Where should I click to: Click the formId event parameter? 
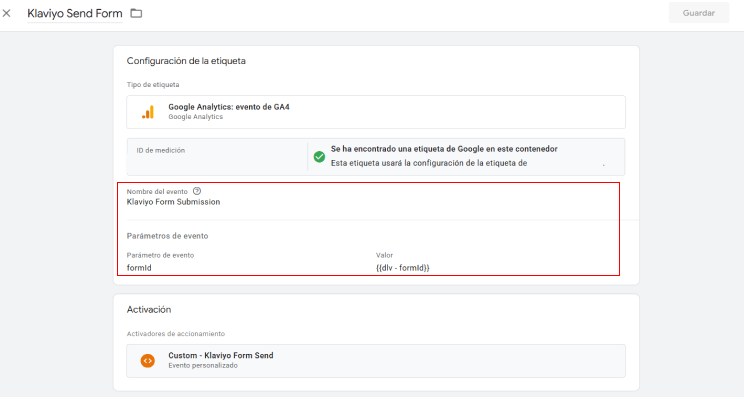click(x=139, y=268)
